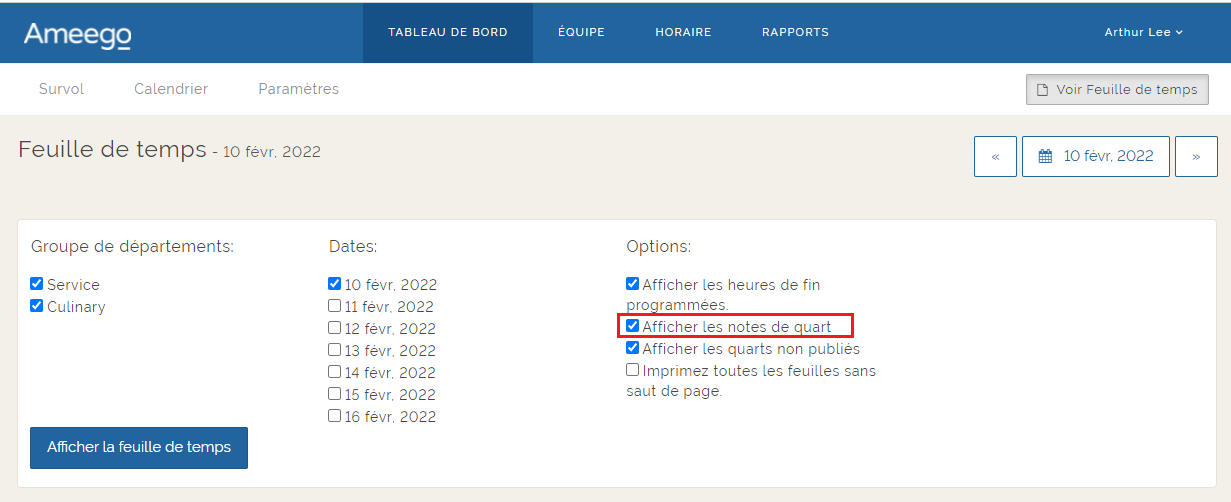Go to previous date with « button

point(995,157)
